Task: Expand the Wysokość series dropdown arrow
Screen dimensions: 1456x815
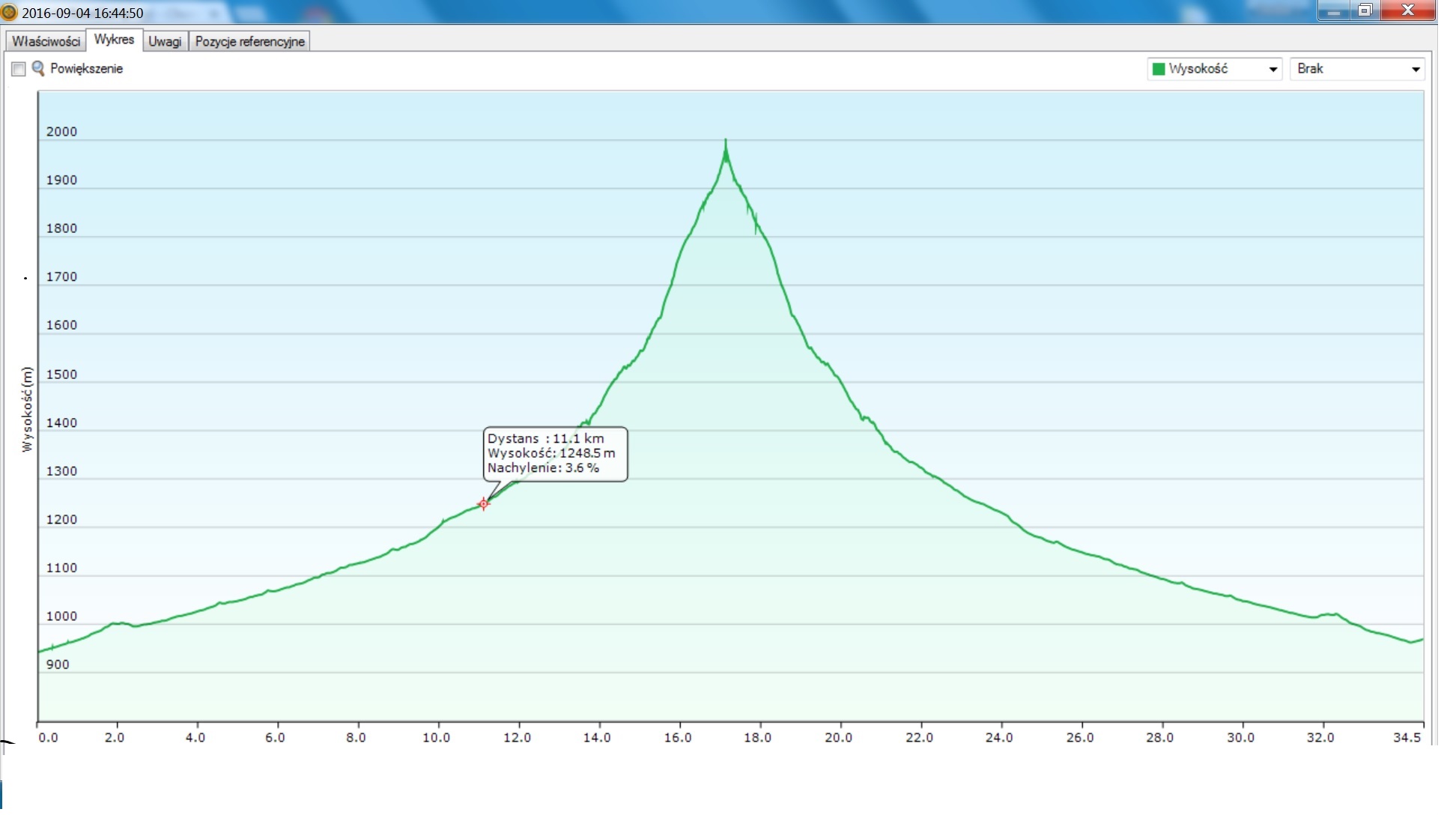Action: click(x=1273, y=70)
